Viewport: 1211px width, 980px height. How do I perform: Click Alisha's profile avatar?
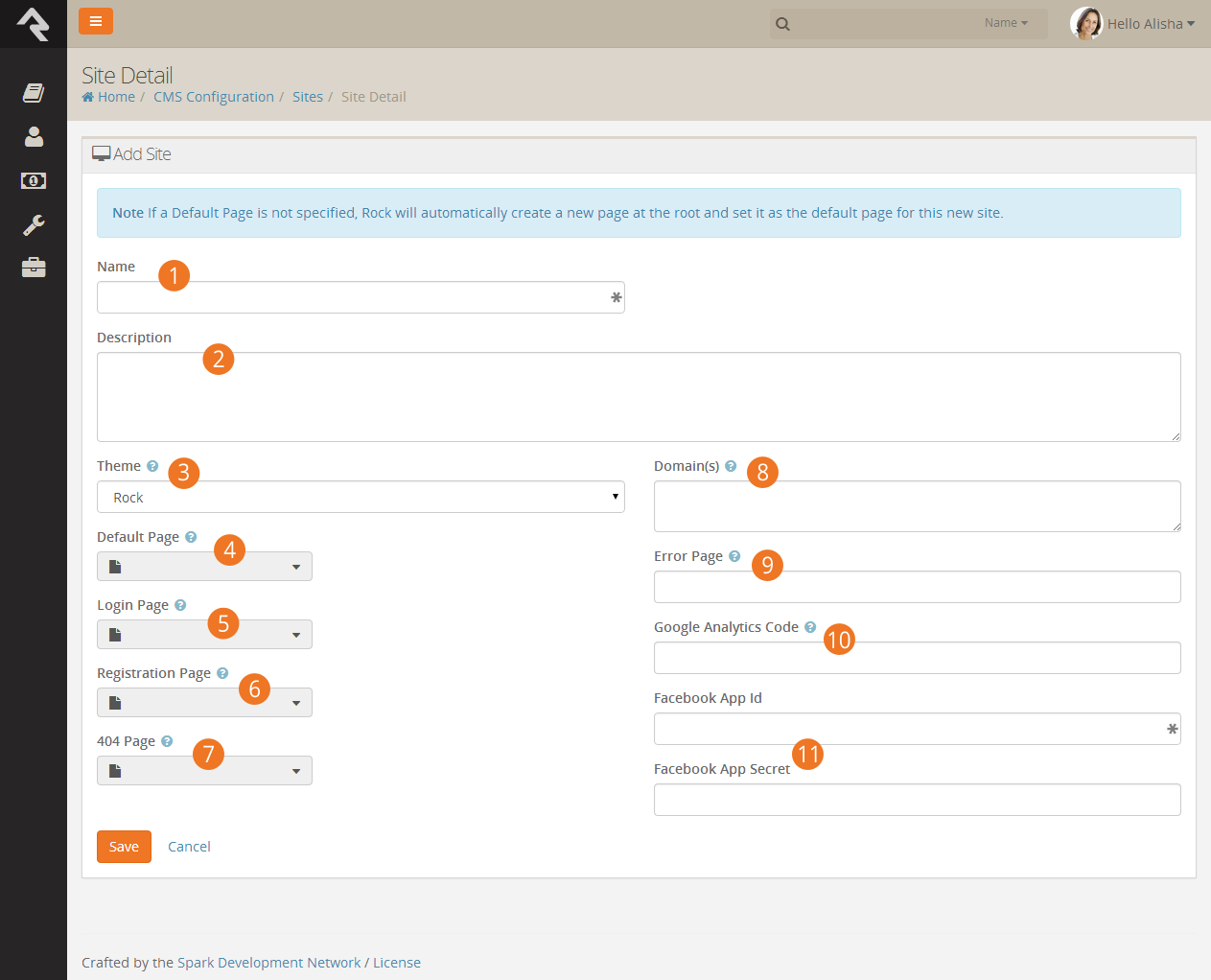[1086, 23]
